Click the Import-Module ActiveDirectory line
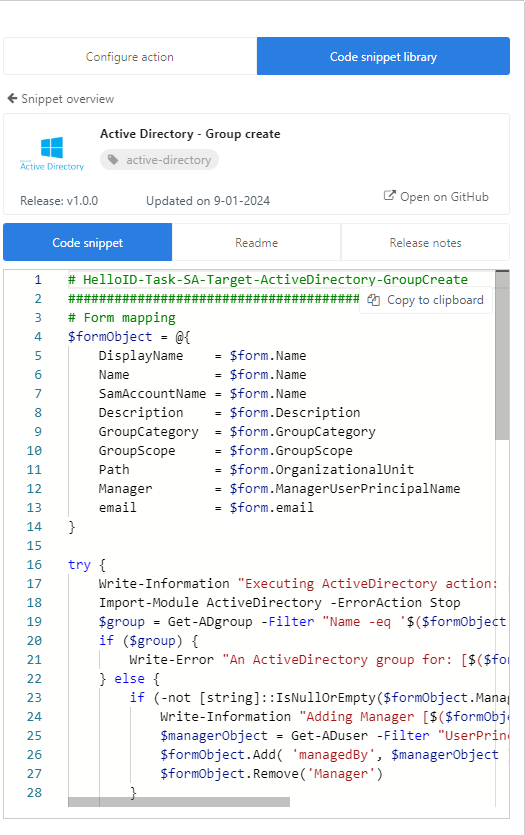 coord(280,603)
